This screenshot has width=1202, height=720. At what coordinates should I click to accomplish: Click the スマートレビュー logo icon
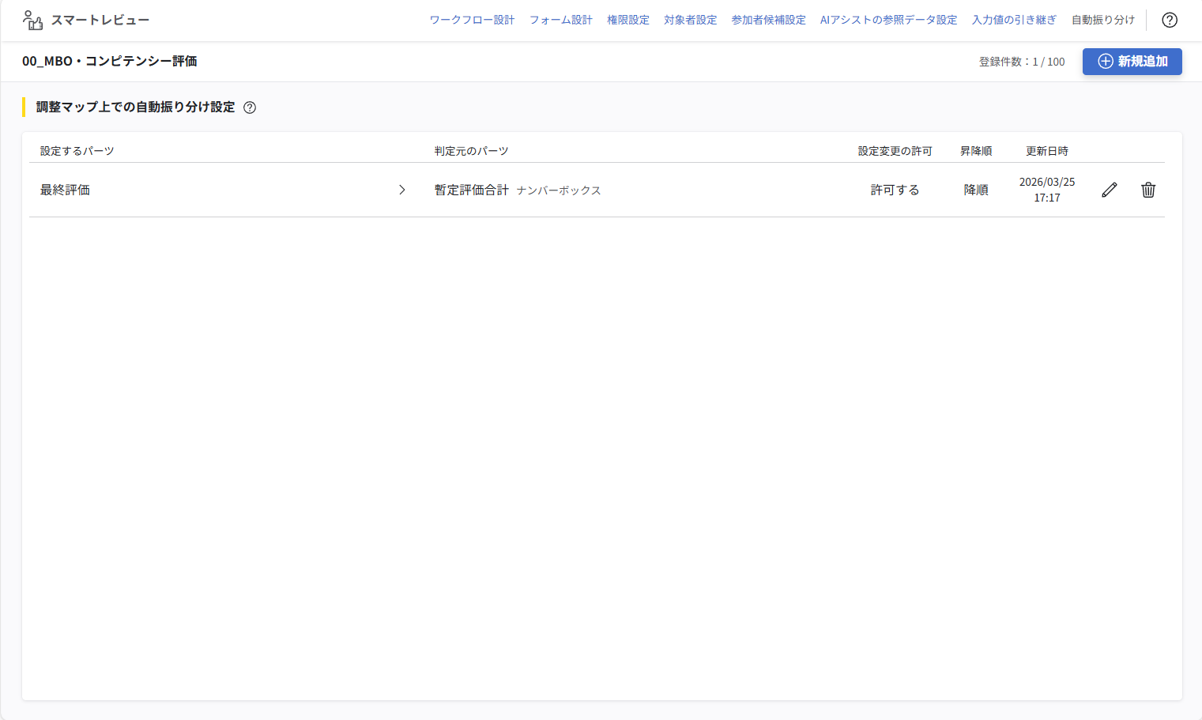click(33, 18)
